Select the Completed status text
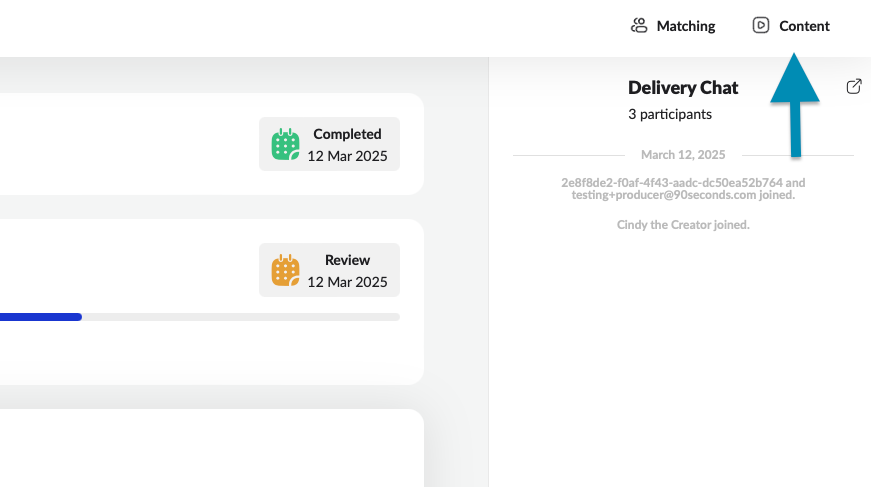 tap(347, 134)
